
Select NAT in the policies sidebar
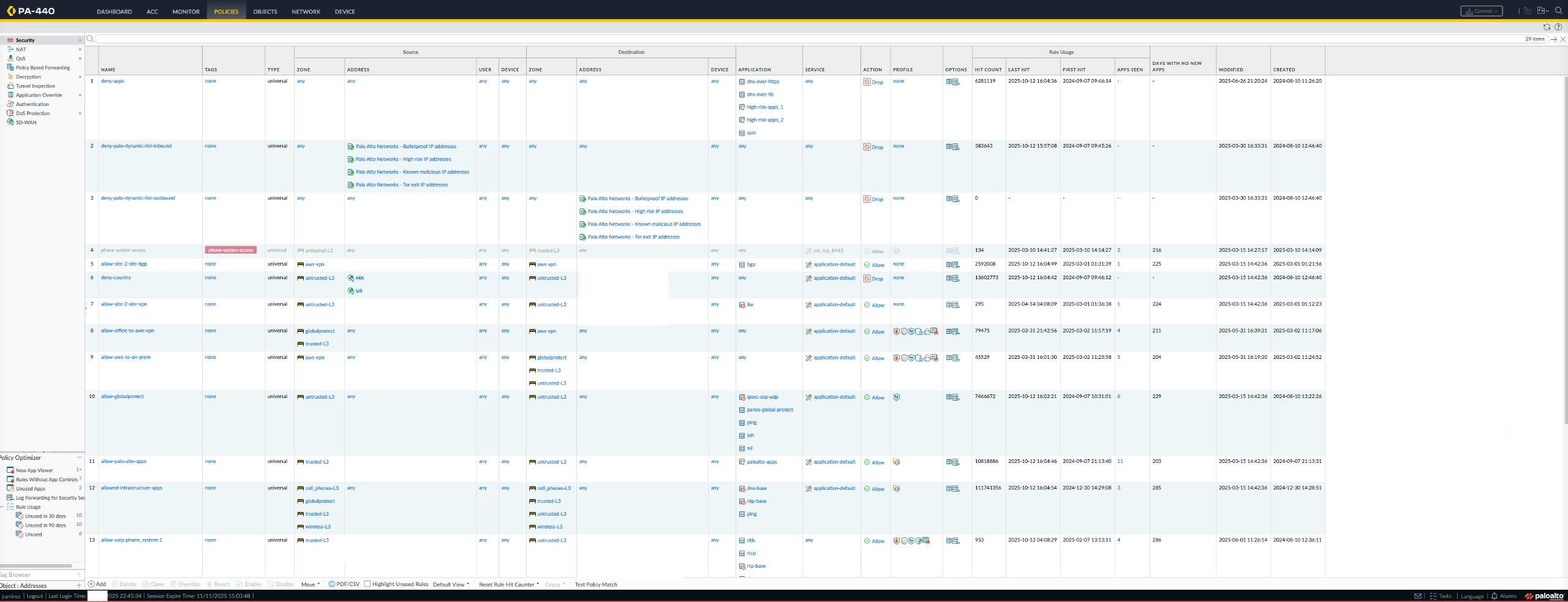(x=21, y=50)
